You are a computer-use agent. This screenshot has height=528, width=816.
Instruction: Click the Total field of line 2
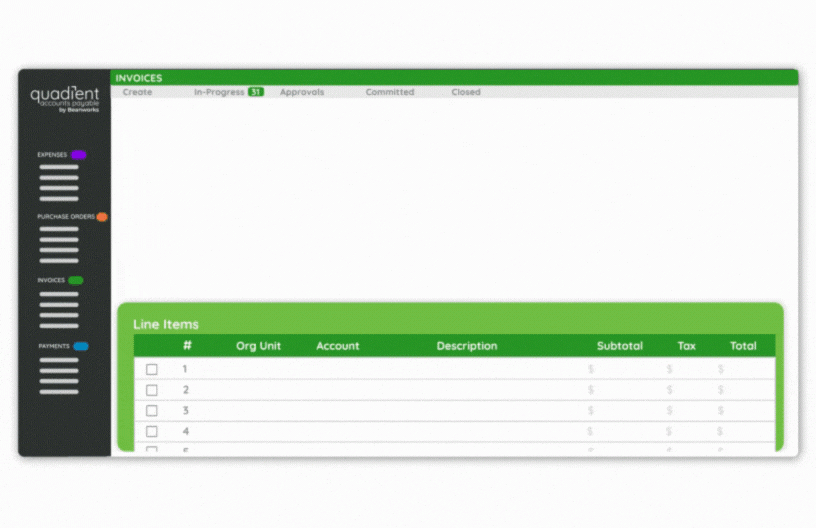click(x=742, y=390)
